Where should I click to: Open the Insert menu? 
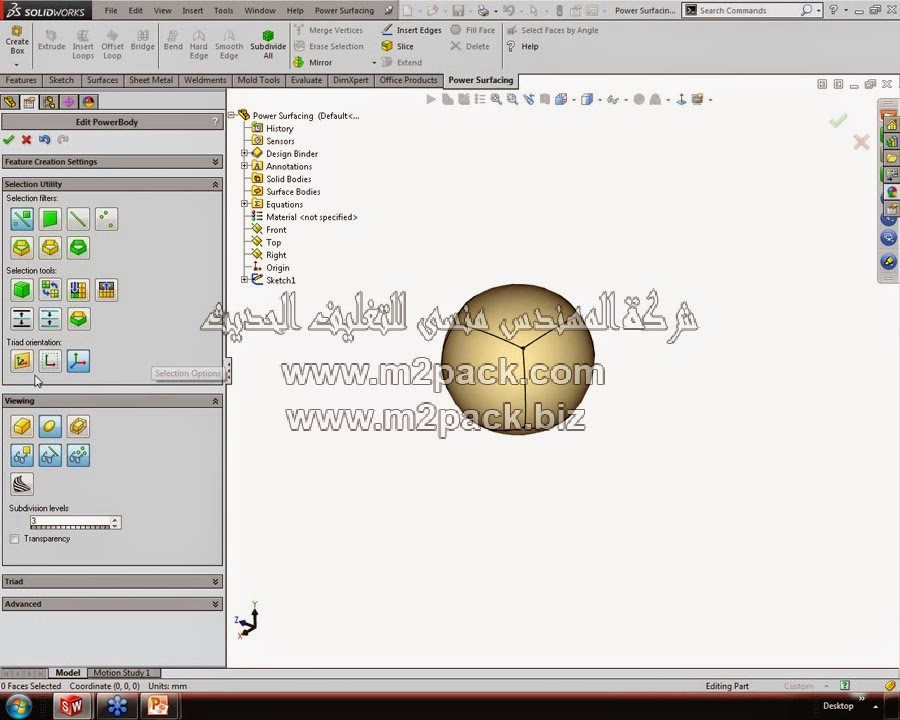tap(192, 10)
